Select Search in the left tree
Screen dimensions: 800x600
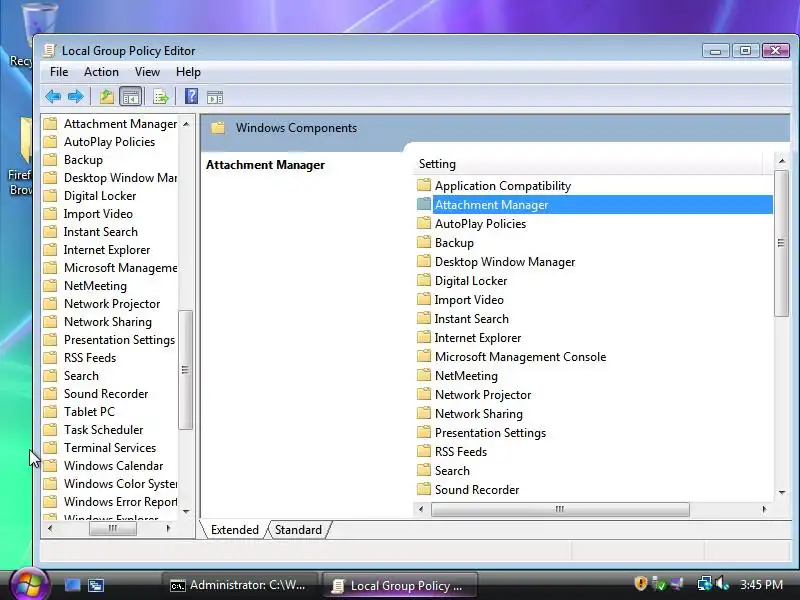81,376
